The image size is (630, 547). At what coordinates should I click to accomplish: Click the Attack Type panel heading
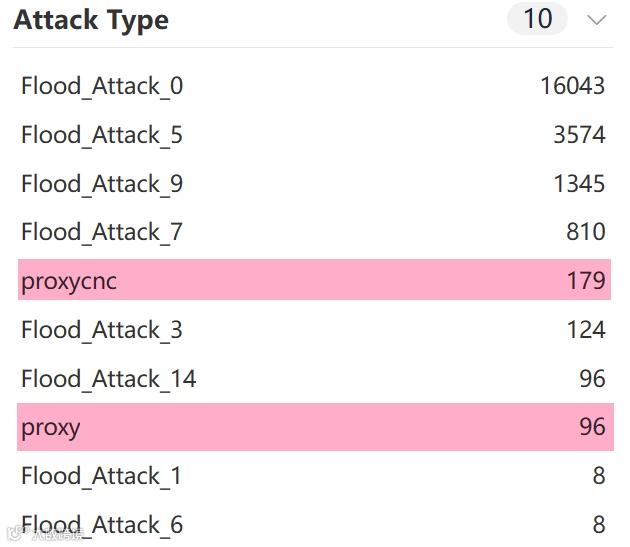coord(91,21)
